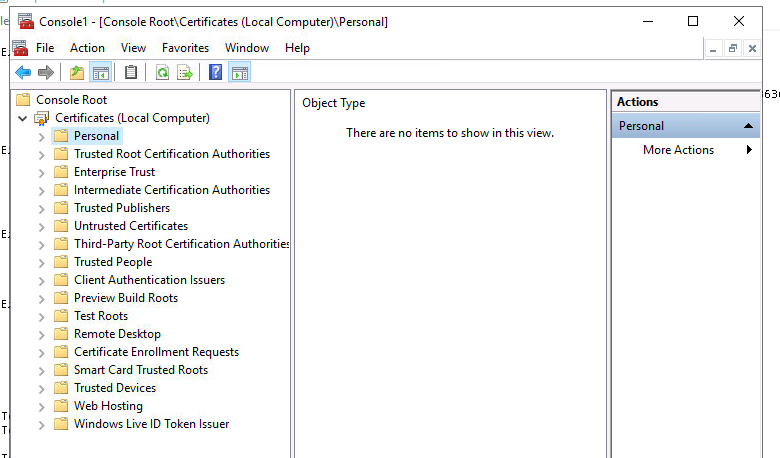The width and height of the screenshot is (780, 458).
Task: Click the Console1 toolbox icon in title bar
Action: pyautogui.click(x=26, y=21)
